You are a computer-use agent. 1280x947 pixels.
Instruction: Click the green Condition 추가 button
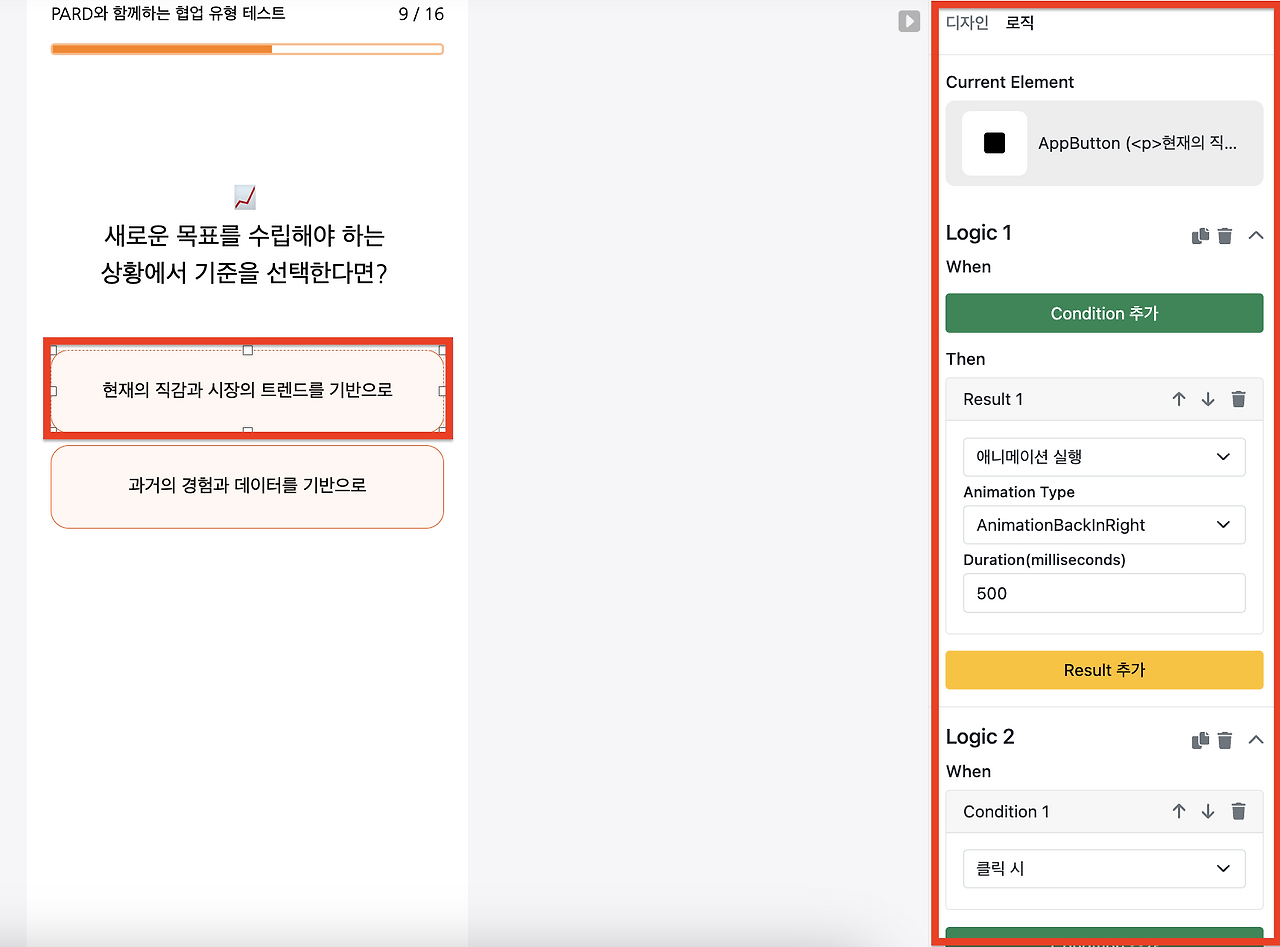click(x=1104, y=313)
